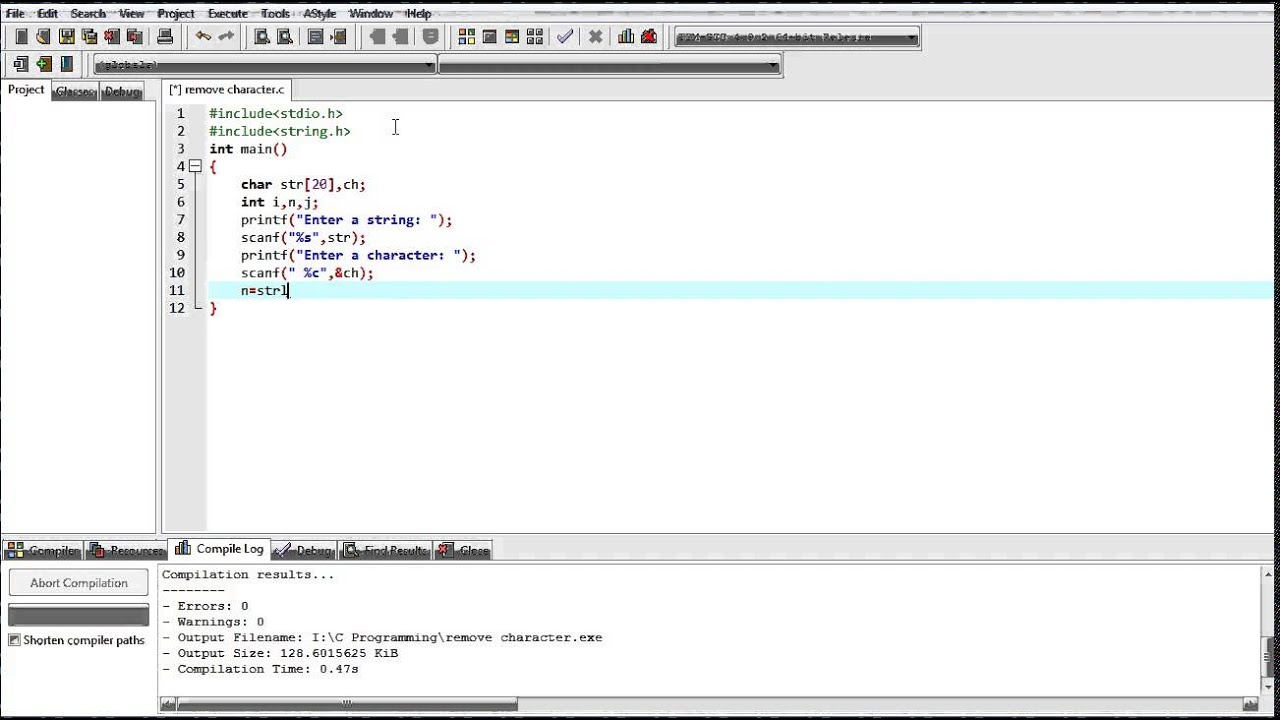Screen dimensions: 1280x720
Task: Click the Output Filename line in log
Action: pos(382,637)
